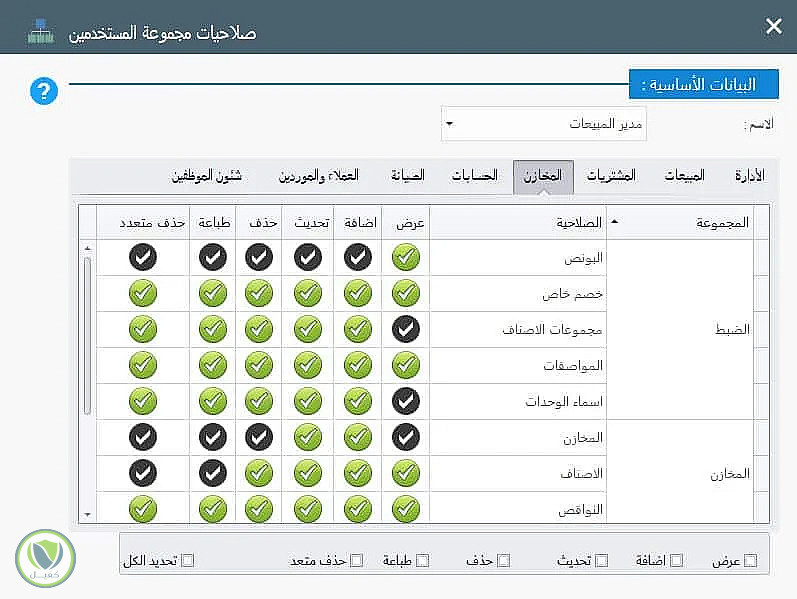Select the خصم خاص permission name

point(572,294)
